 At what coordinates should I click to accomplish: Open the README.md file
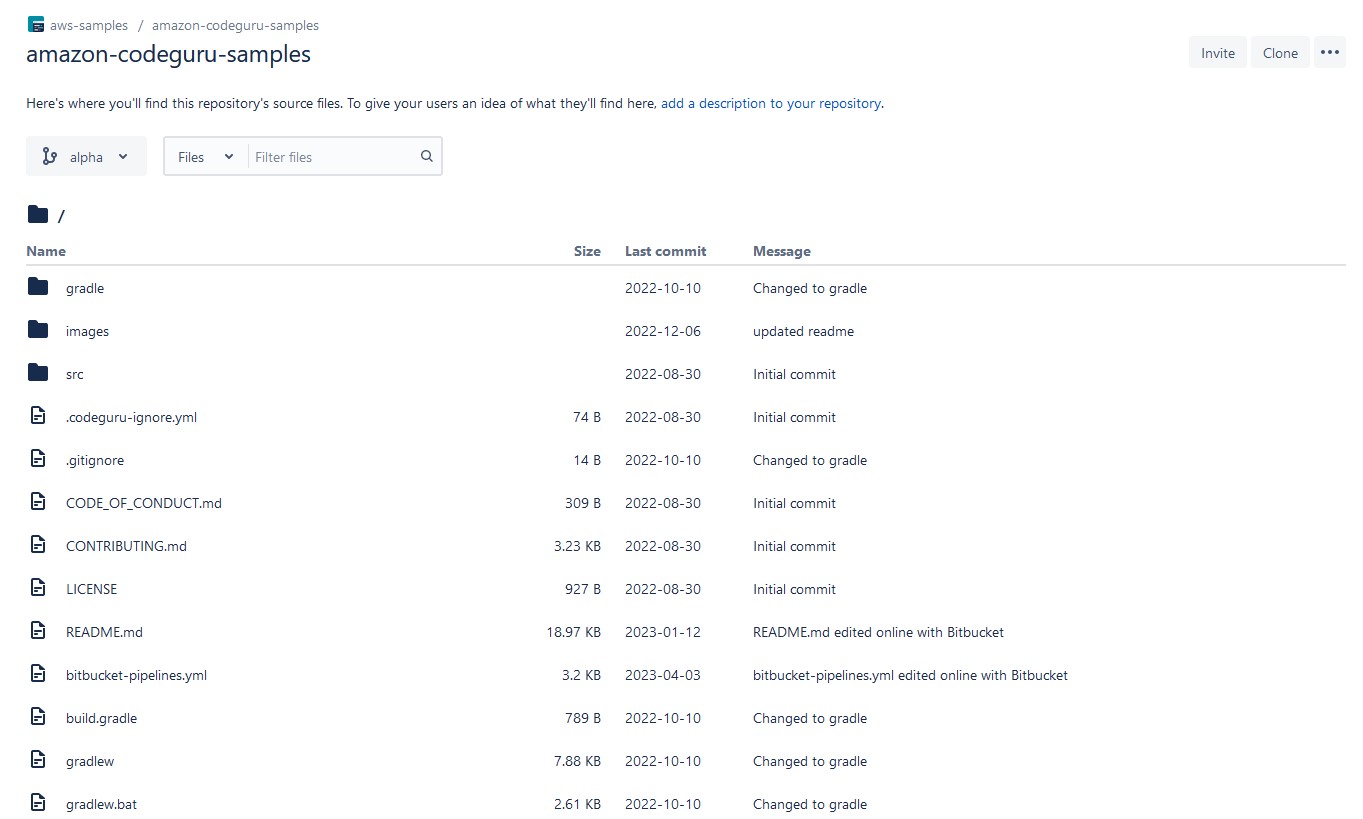point(104,632)
